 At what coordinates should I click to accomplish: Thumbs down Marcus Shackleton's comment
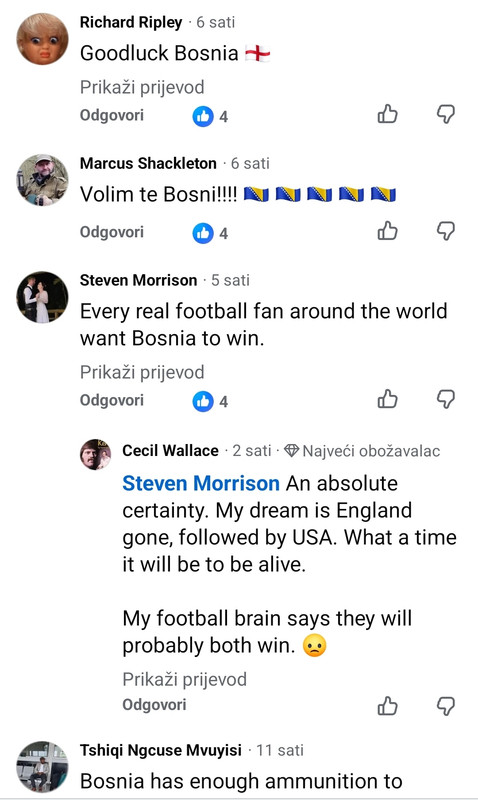click(x=445, y=231)
